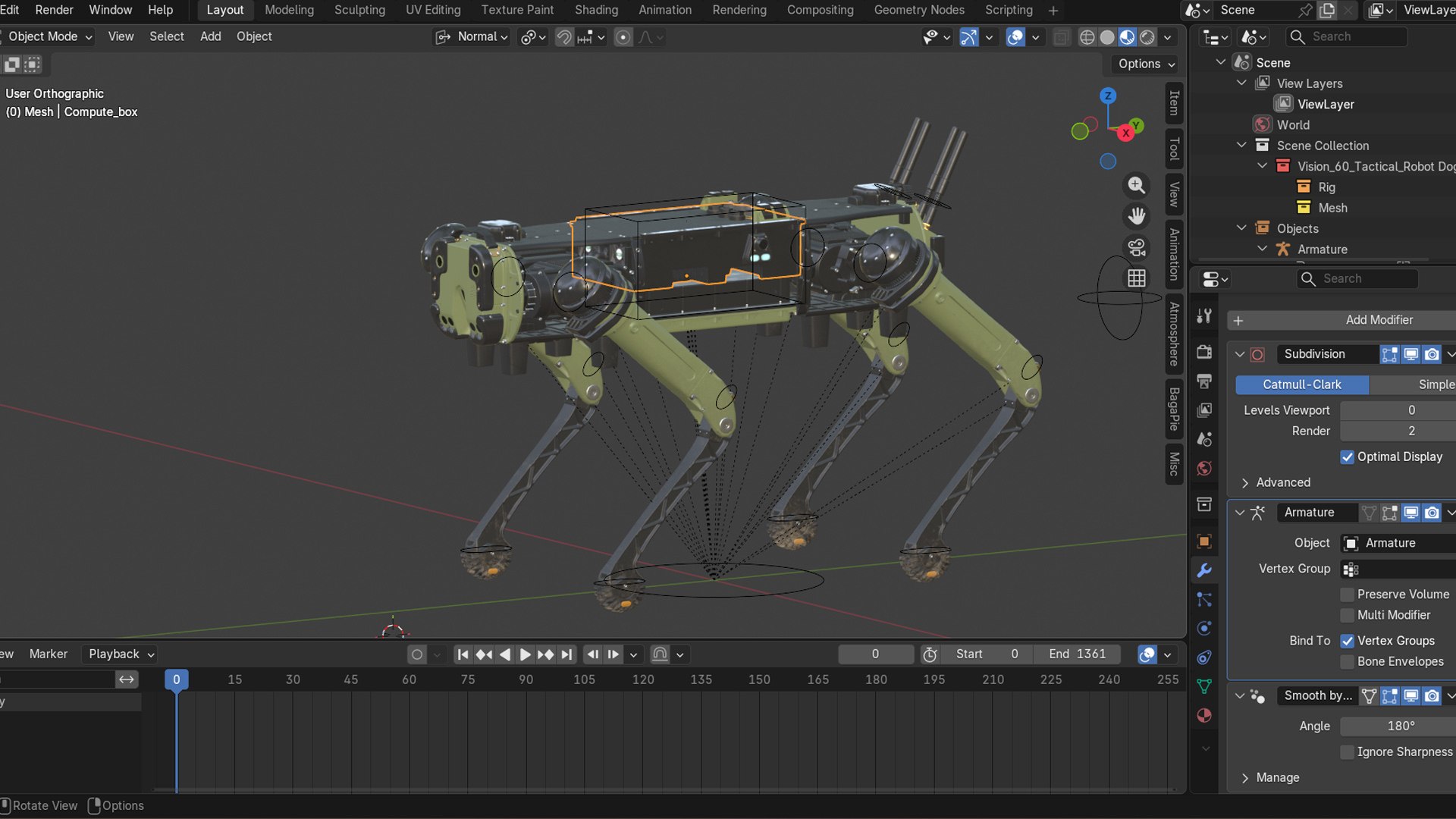Screen dimensions: 1456x819
Task: Adjust the Levels Viewport value field
Action: [1398, 411]
